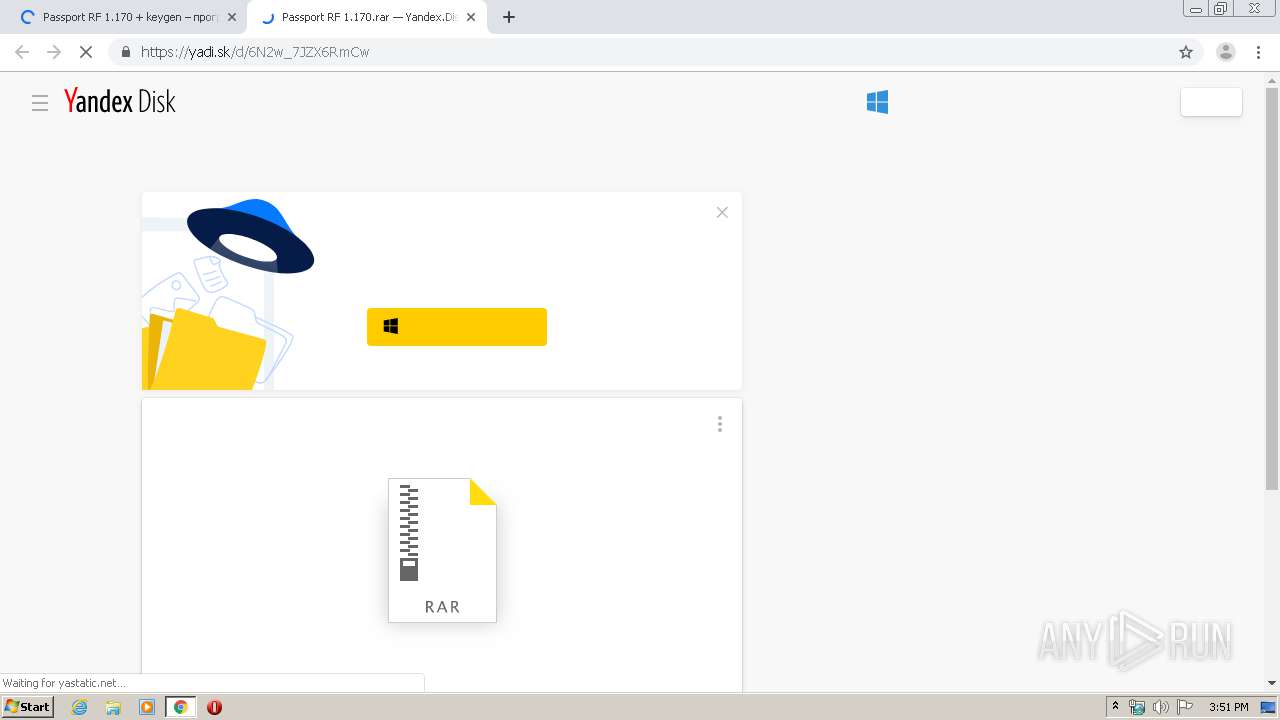Go back to previous page
Viewport: 1280px width, 720px height.
[22, 52]
